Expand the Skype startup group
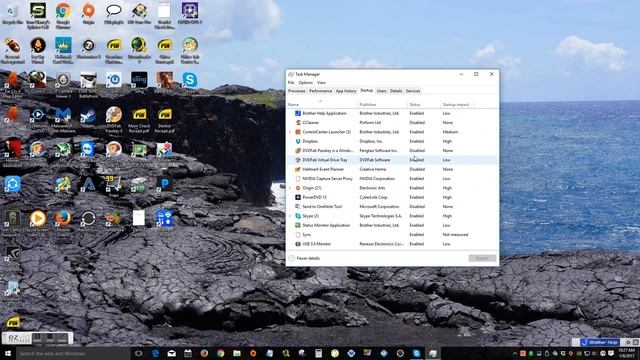Viewport: 640px width, 360px height. 291,216
